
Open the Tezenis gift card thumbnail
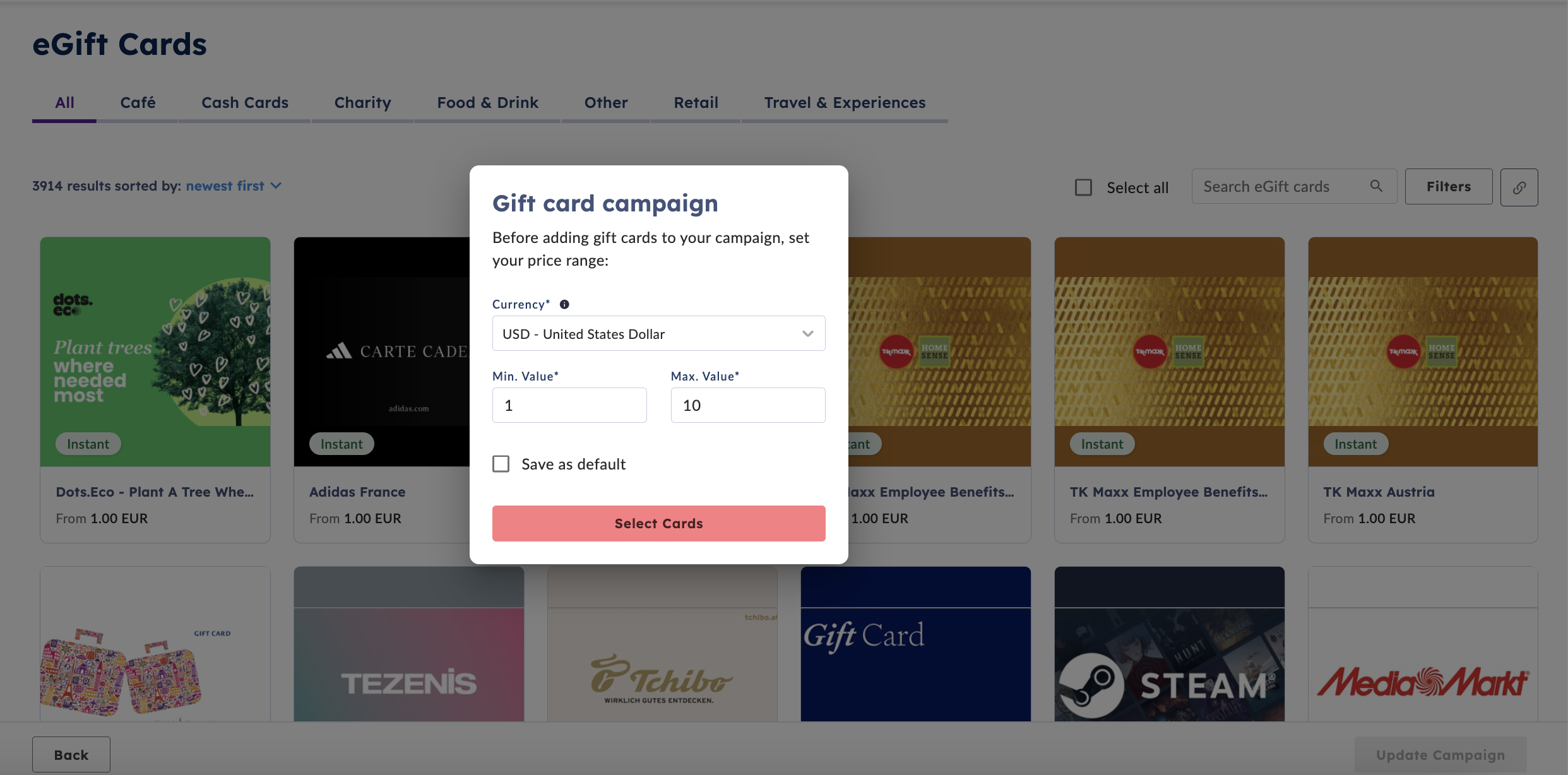click(x=408, y=644)
